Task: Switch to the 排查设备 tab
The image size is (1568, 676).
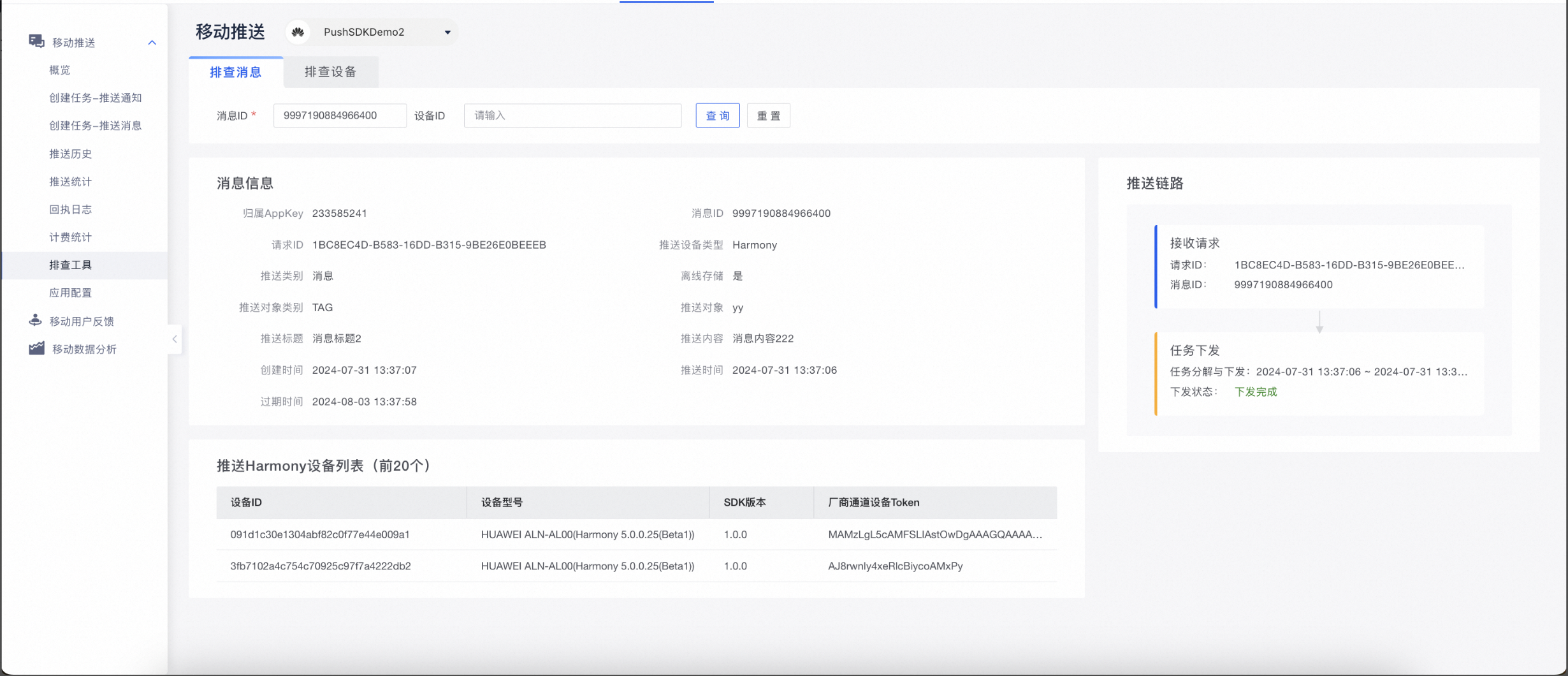Action: 330,72
